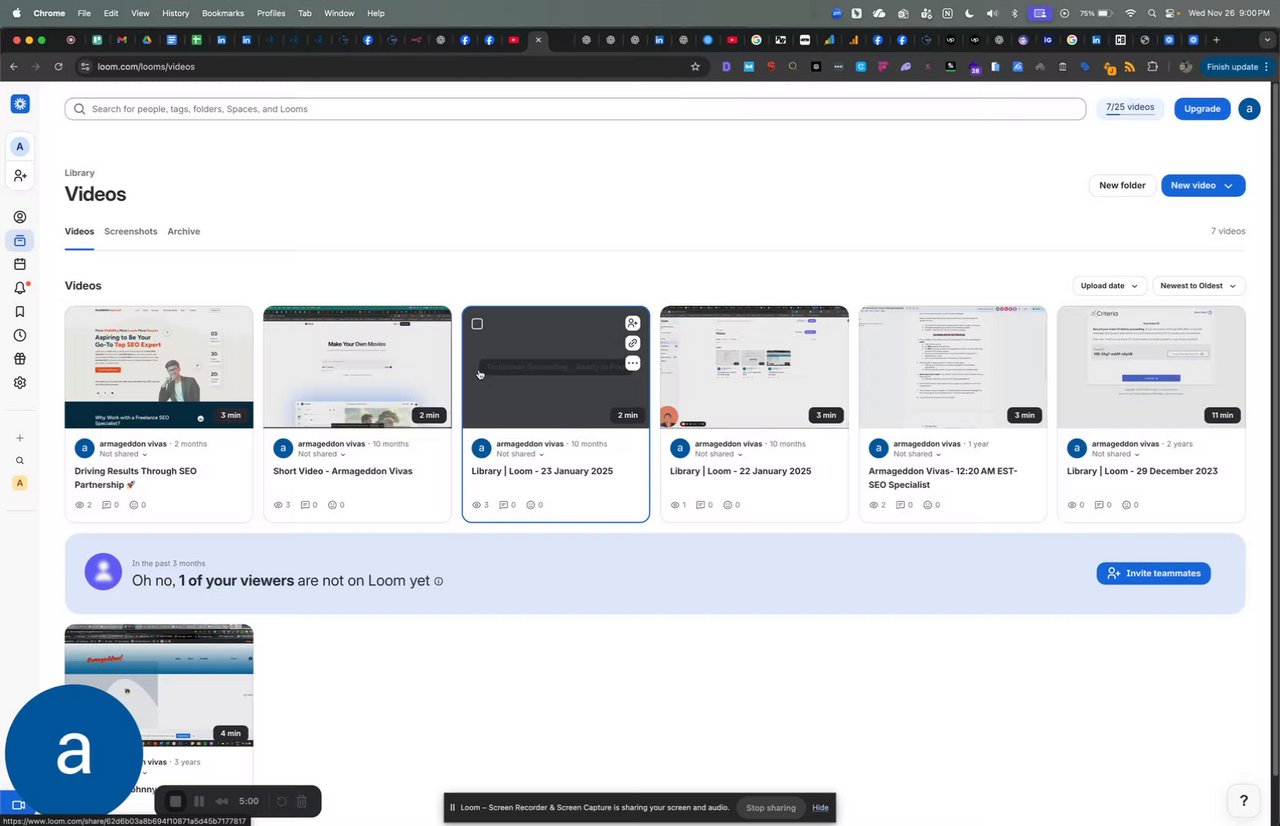Click the comments icon on Short Video card
This screenshot has height=826, width=1280.
(305, 505)
